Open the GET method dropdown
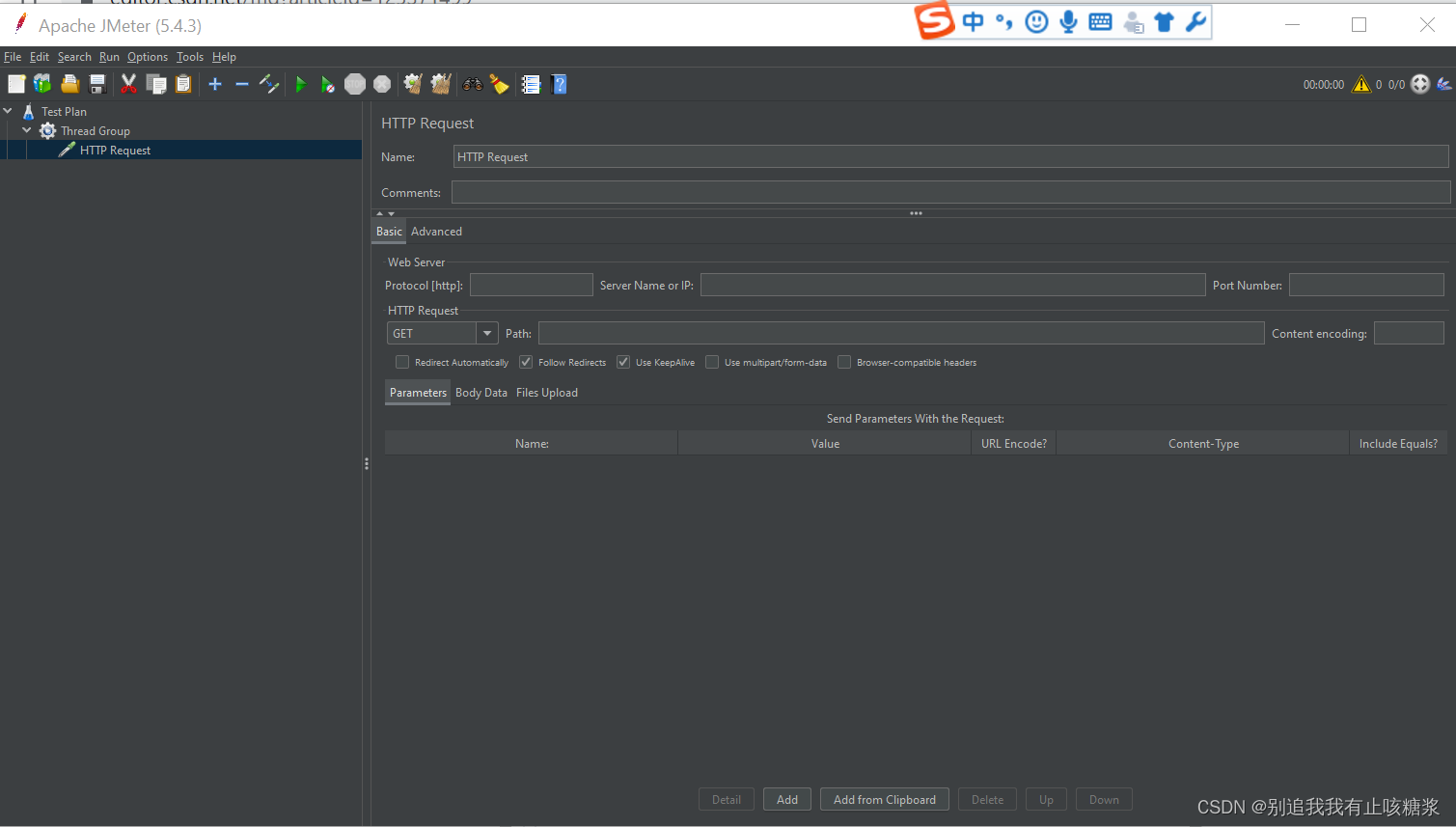The width and height of the screenshot is (1456, 827). point(487,334)
